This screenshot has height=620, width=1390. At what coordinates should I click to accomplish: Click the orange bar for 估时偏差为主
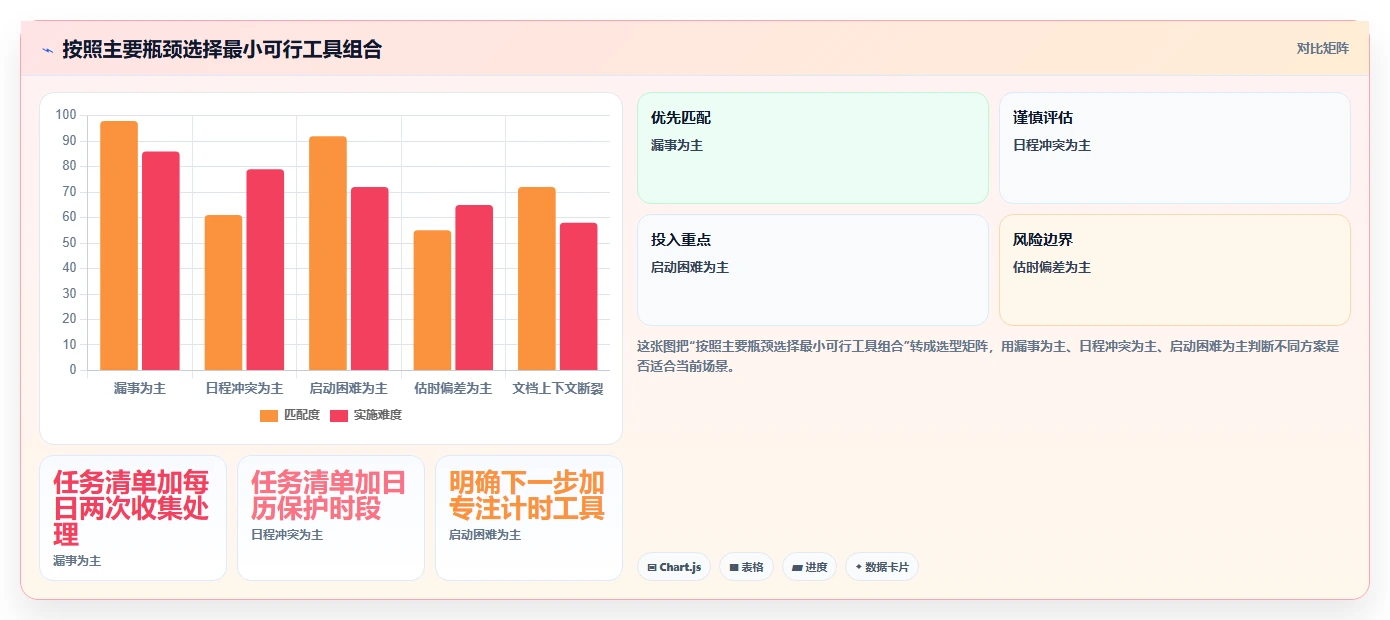(x=432, y=300)
